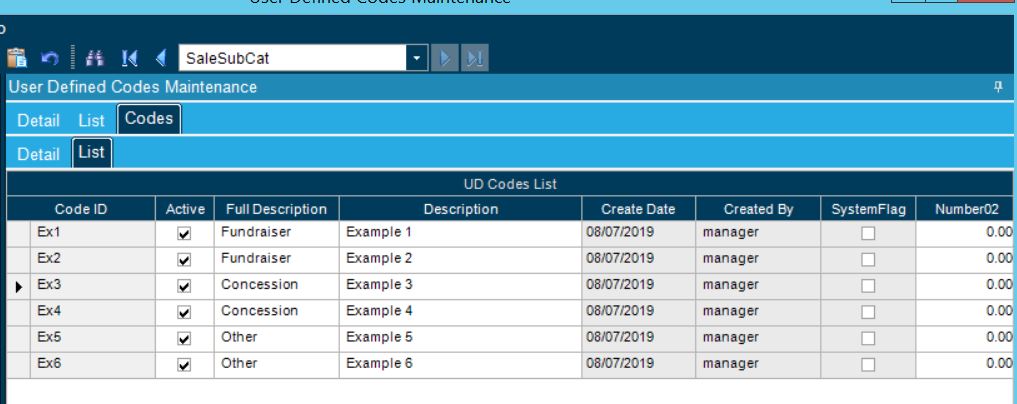Go to previous record arrow icon
Viewport: 1017px width, 404px height.
point(160,58)
